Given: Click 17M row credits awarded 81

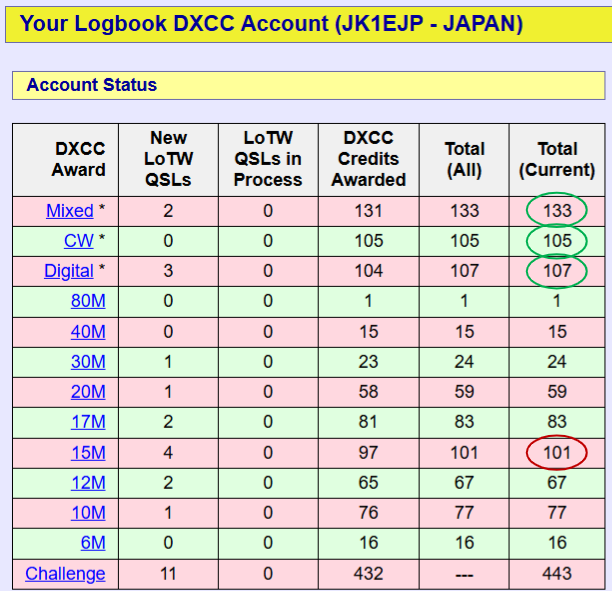Looking at the screenshot, I should (x=368, y=422).
